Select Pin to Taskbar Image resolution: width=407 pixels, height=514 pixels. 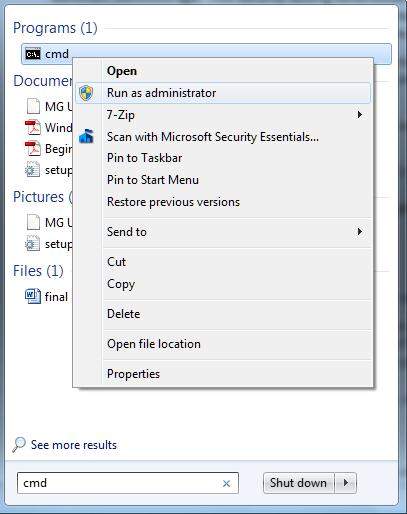[x=144, y=158]
